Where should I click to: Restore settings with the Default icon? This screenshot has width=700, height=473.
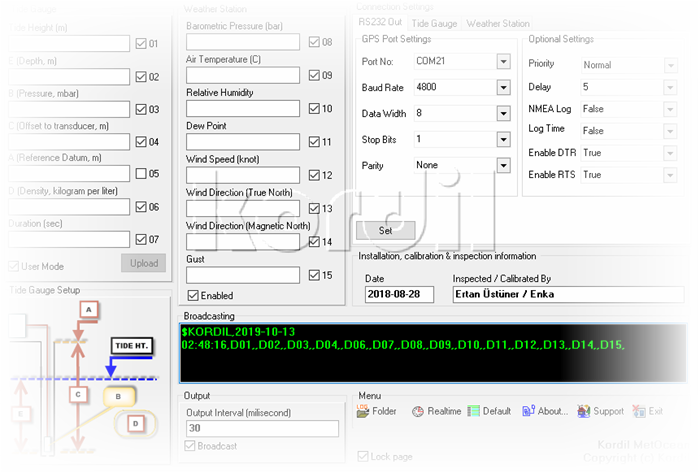click(x=473, y=411)
